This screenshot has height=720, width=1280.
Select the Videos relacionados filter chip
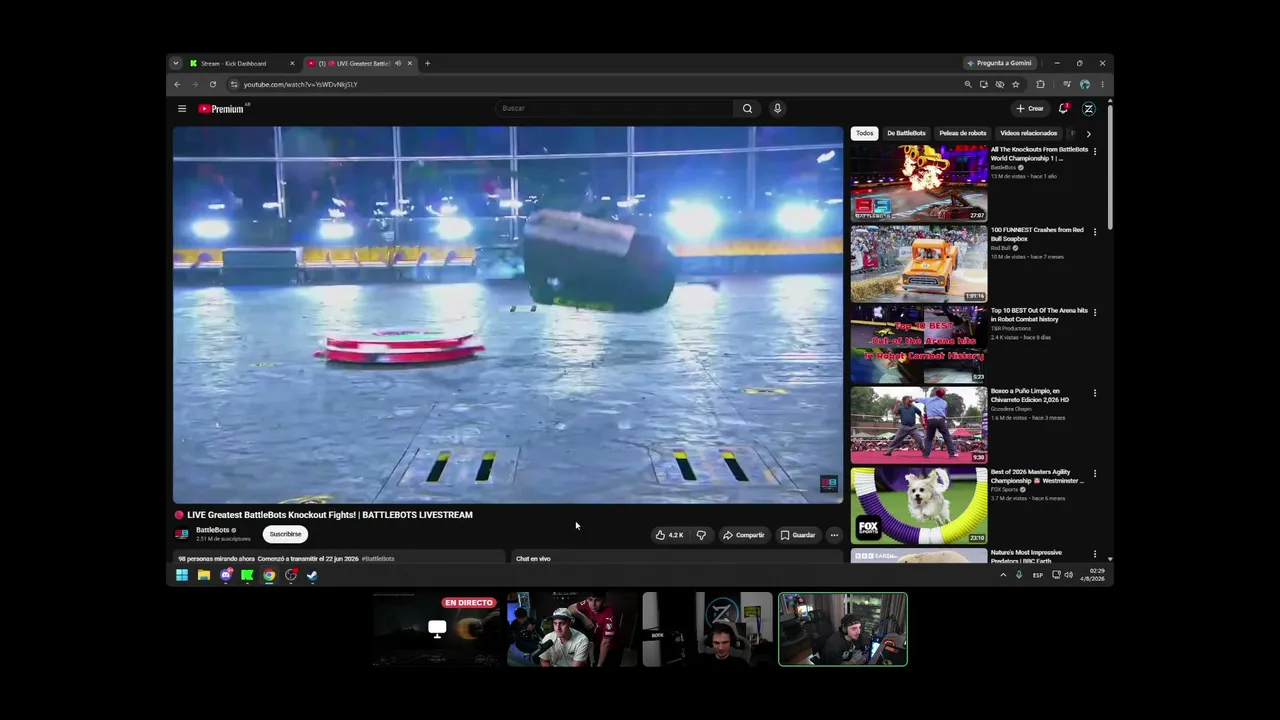coord(1029,133)
